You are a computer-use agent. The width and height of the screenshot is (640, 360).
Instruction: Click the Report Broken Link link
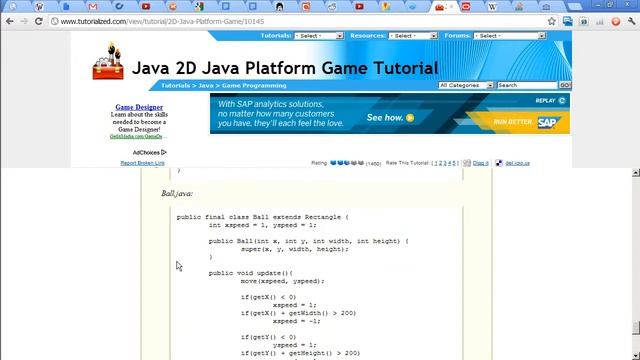[x=142, y=163]
